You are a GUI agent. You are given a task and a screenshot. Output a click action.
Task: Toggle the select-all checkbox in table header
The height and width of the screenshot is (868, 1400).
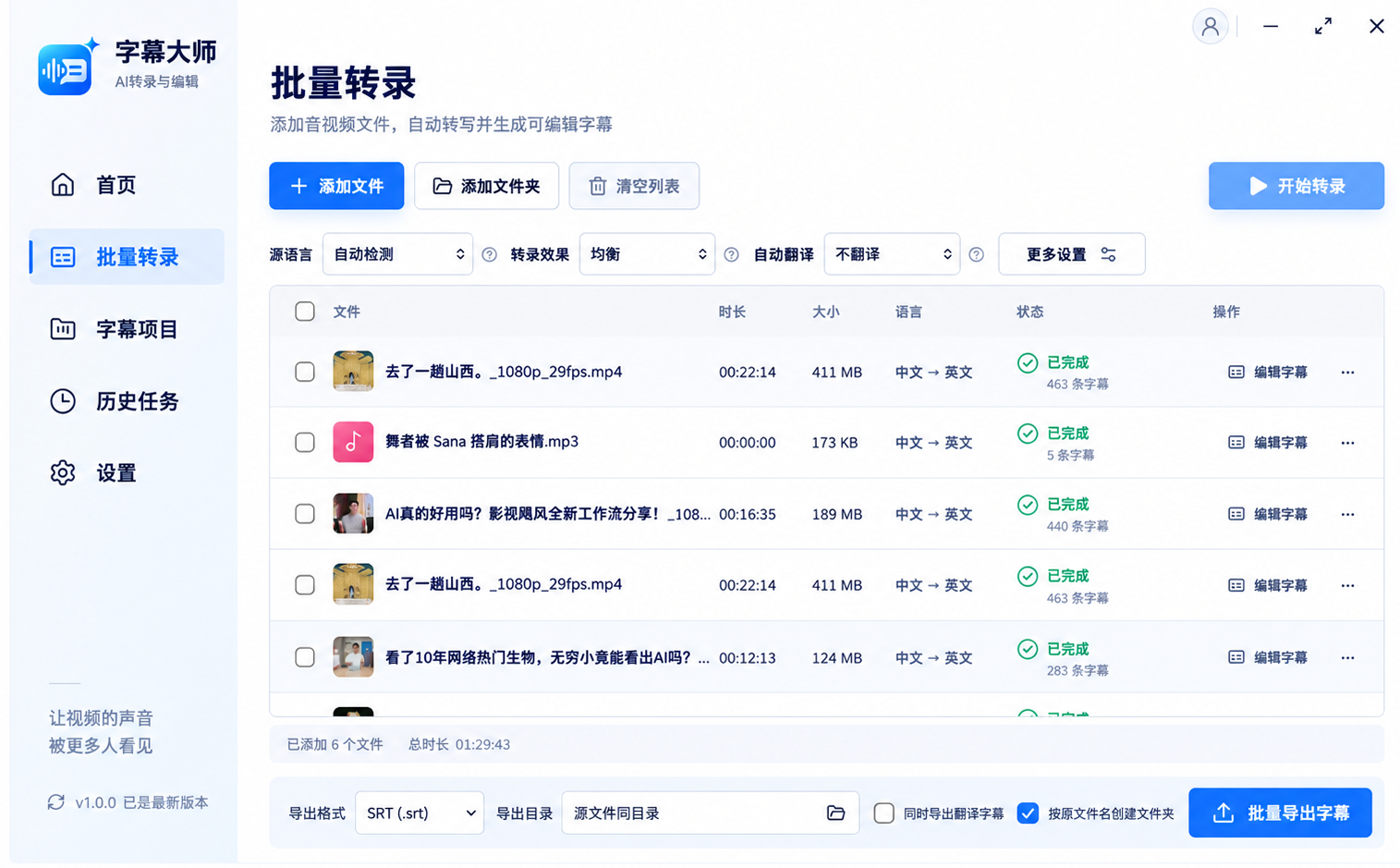pyautogui.click(x=305, y=312)
